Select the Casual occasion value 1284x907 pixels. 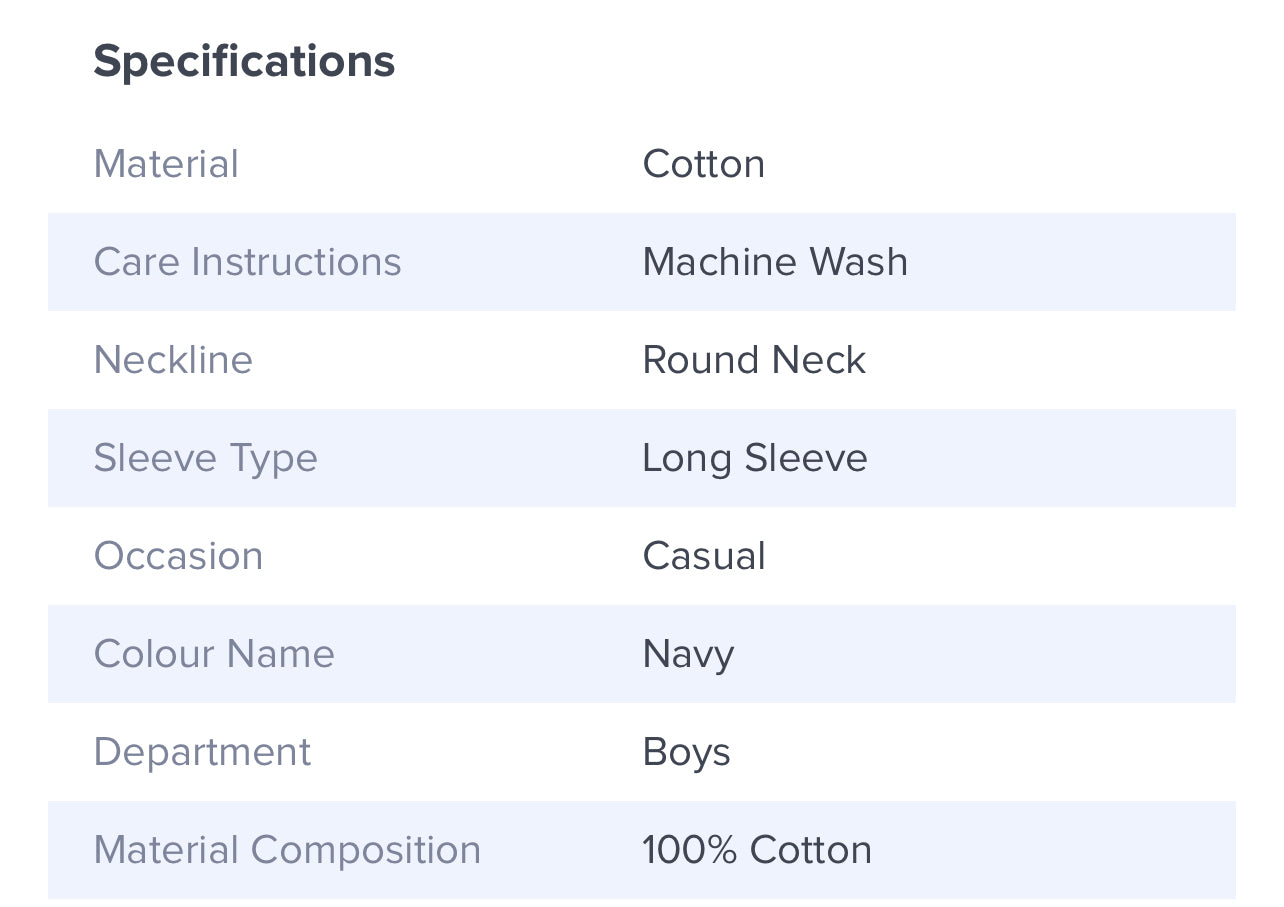704,556
